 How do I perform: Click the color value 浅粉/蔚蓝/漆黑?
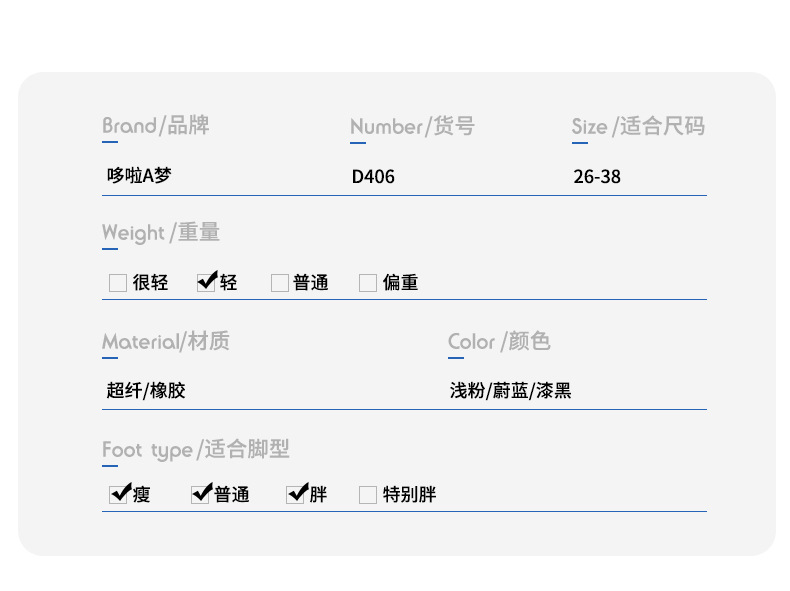pyautogui.click(x=510, y=390)
